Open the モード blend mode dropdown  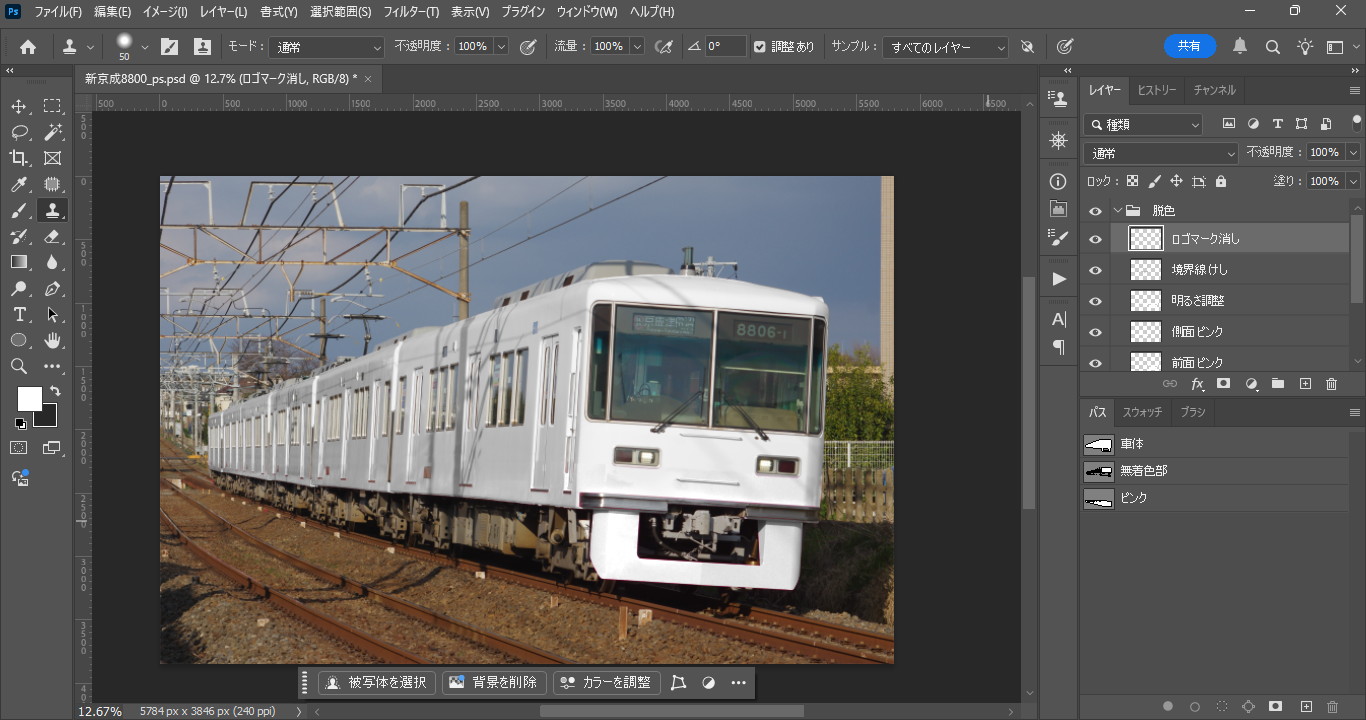coord(327,47)
